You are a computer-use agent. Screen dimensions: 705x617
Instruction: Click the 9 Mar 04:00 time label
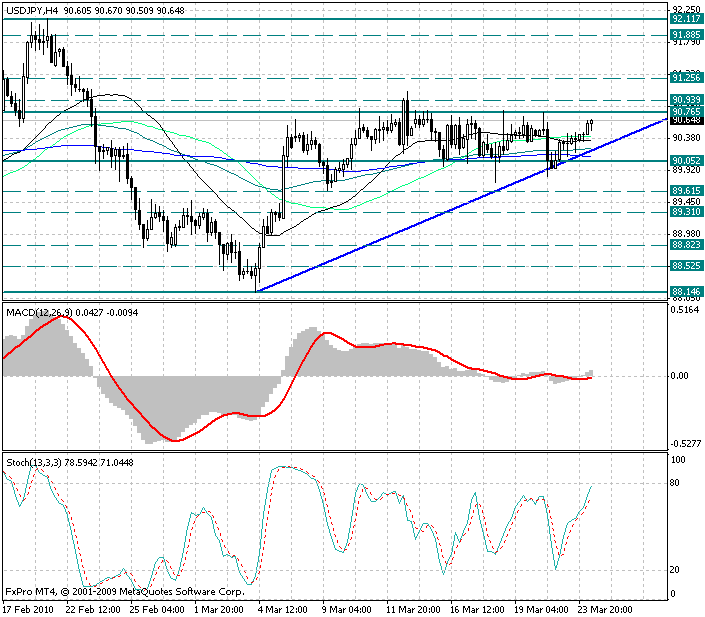[x=347, y=610]
